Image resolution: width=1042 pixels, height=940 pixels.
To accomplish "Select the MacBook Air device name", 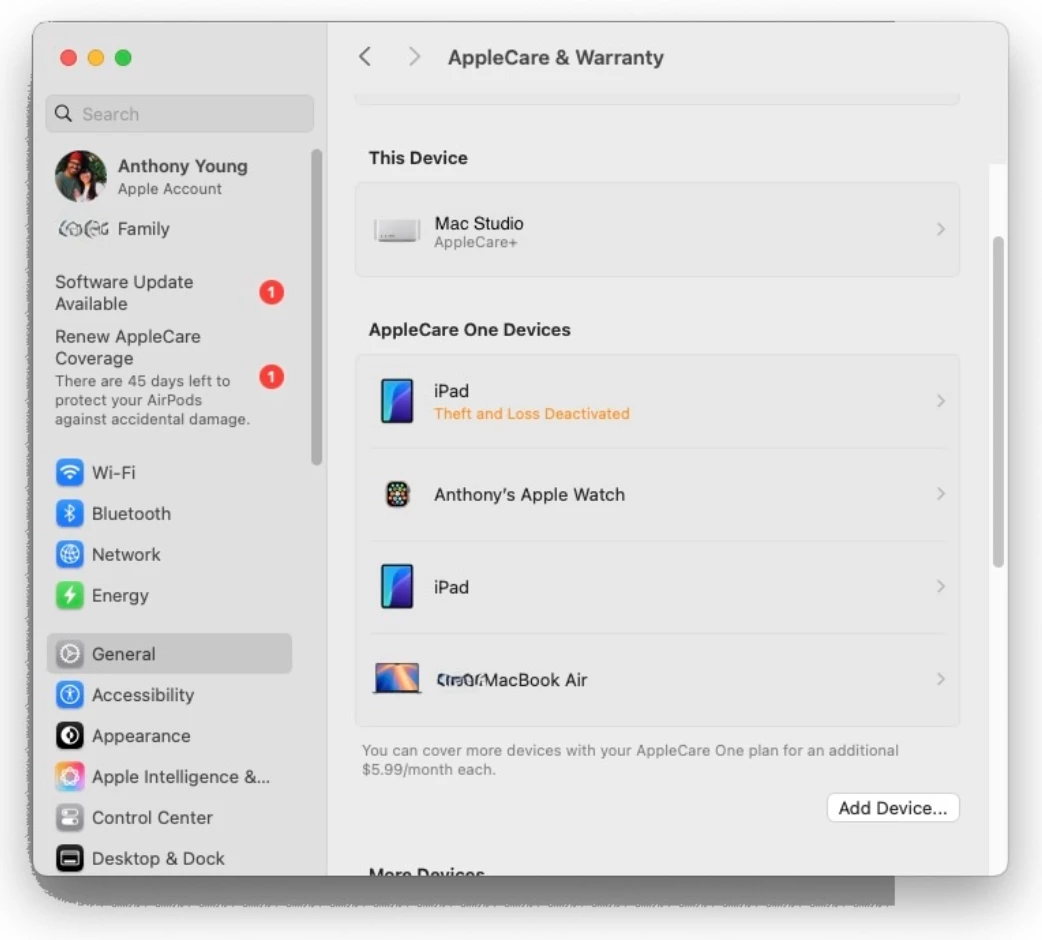I will pos(511,680).
